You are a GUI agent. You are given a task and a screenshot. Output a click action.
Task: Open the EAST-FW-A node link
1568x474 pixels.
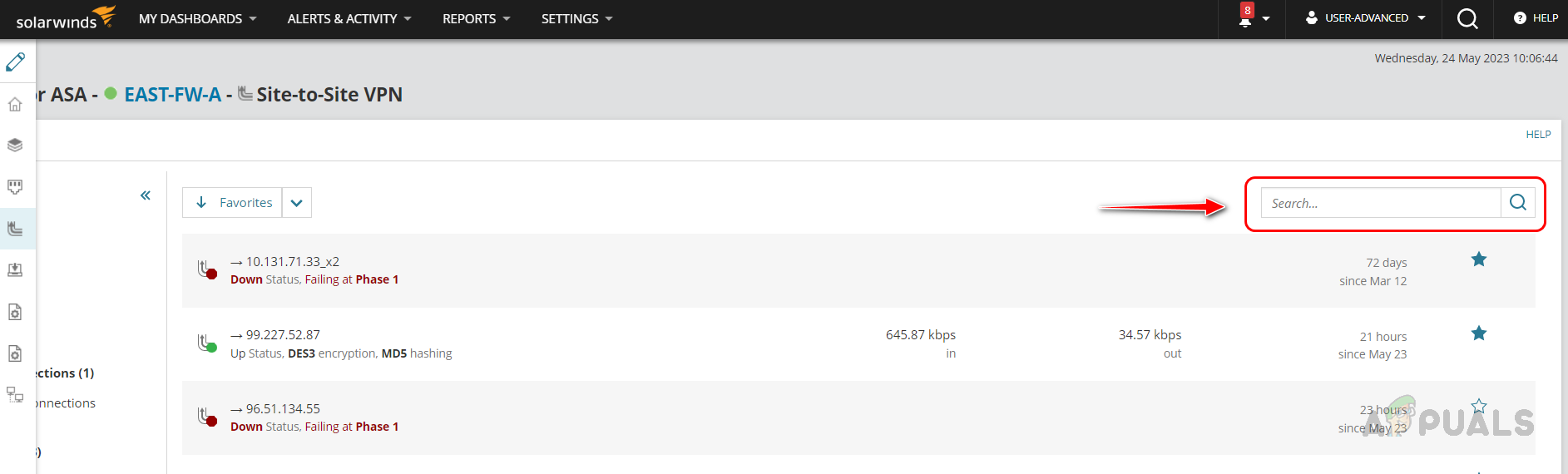tap(172, 95)
